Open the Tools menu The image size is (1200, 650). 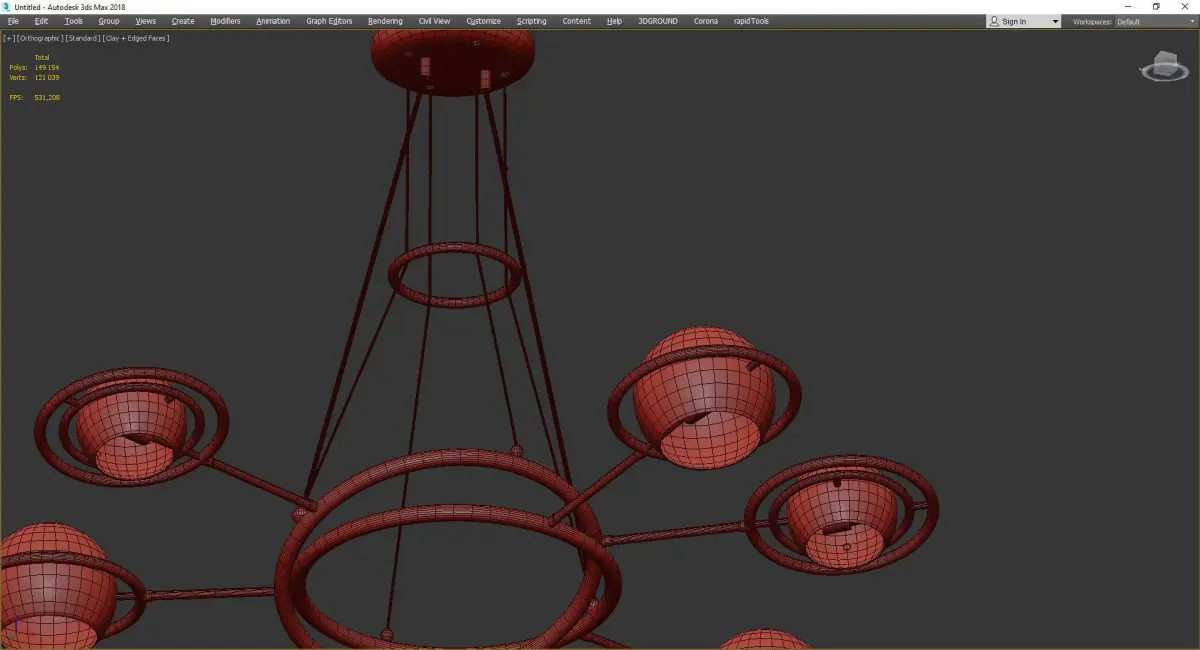tap(74, 21)
